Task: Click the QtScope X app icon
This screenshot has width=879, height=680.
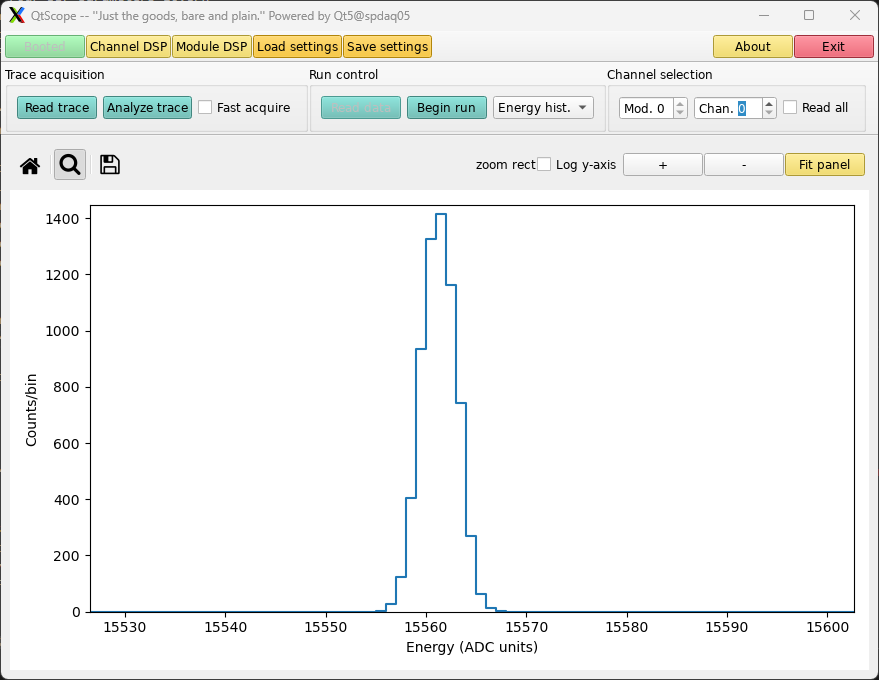Action: pos(16,15)
